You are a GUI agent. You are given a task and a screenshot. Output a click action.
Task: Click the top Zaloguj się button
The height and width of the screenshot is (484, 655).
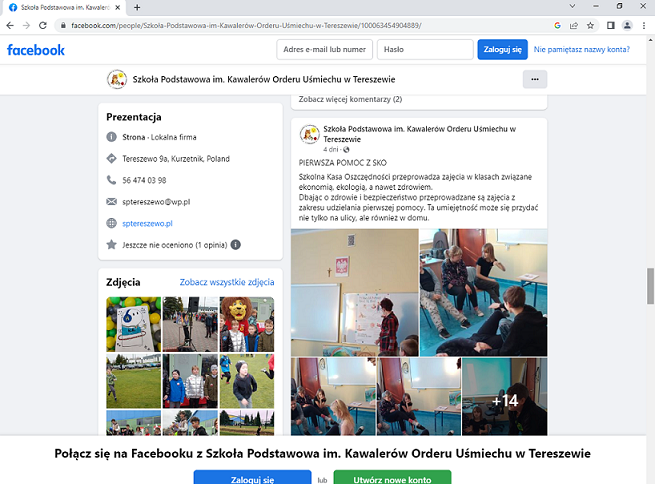(503, 50)
